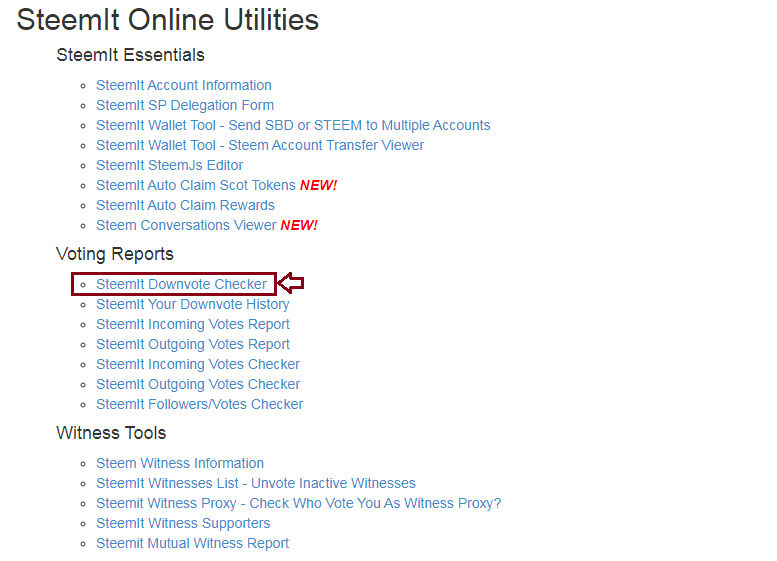
Task: Open SteemIt Auto Claim Scot Tokens link
Action: 196,185
